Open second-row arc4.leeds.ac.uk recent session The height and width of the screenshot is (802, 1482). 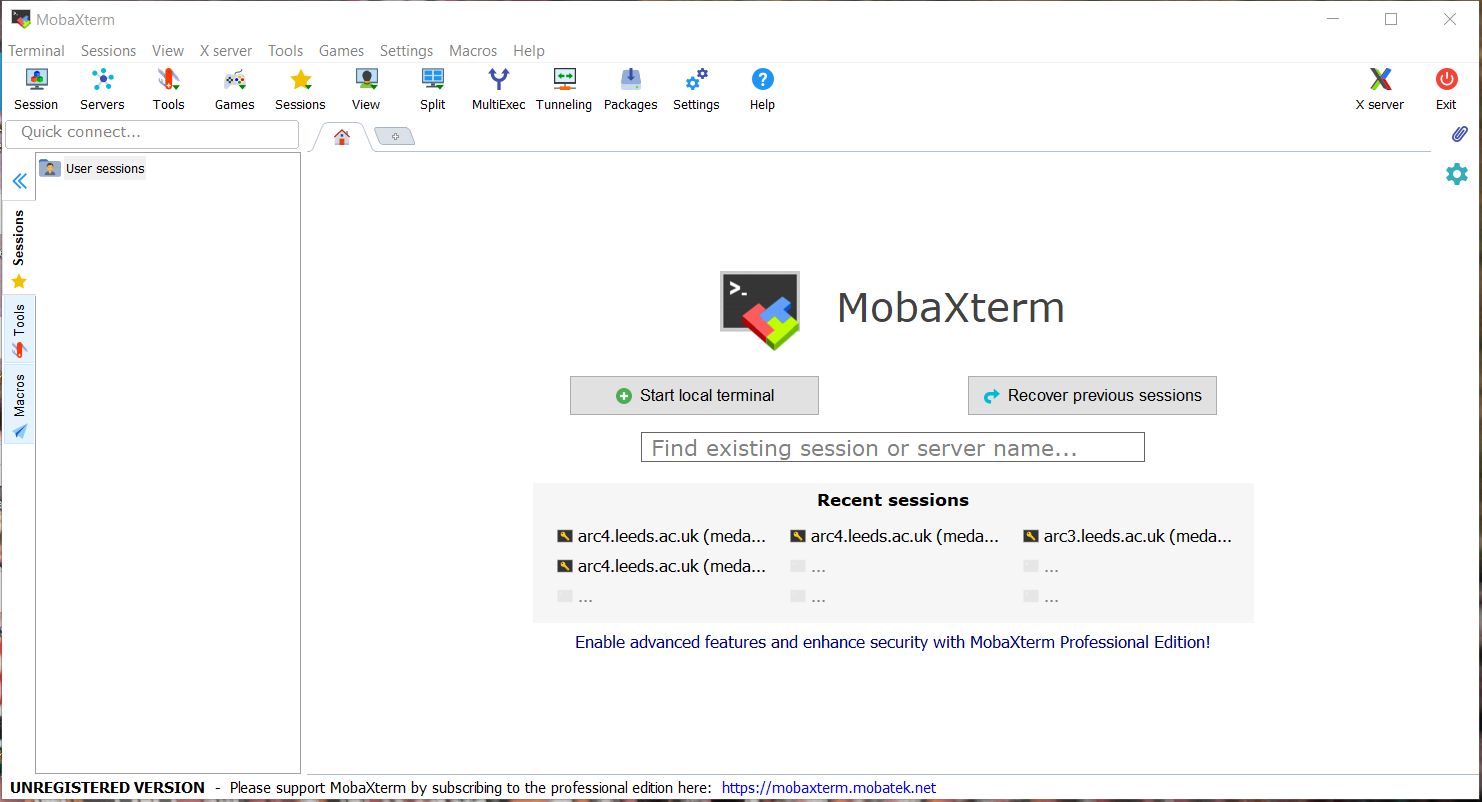click(x=662, y=566)
